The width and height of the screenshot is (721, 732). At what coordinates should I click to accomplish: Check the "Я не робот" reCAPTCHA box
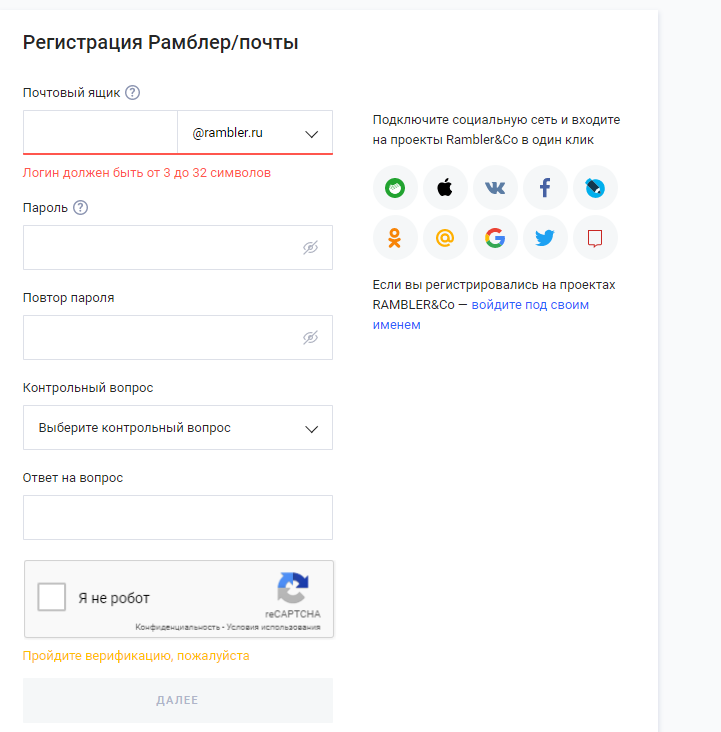tap(52, 598)
